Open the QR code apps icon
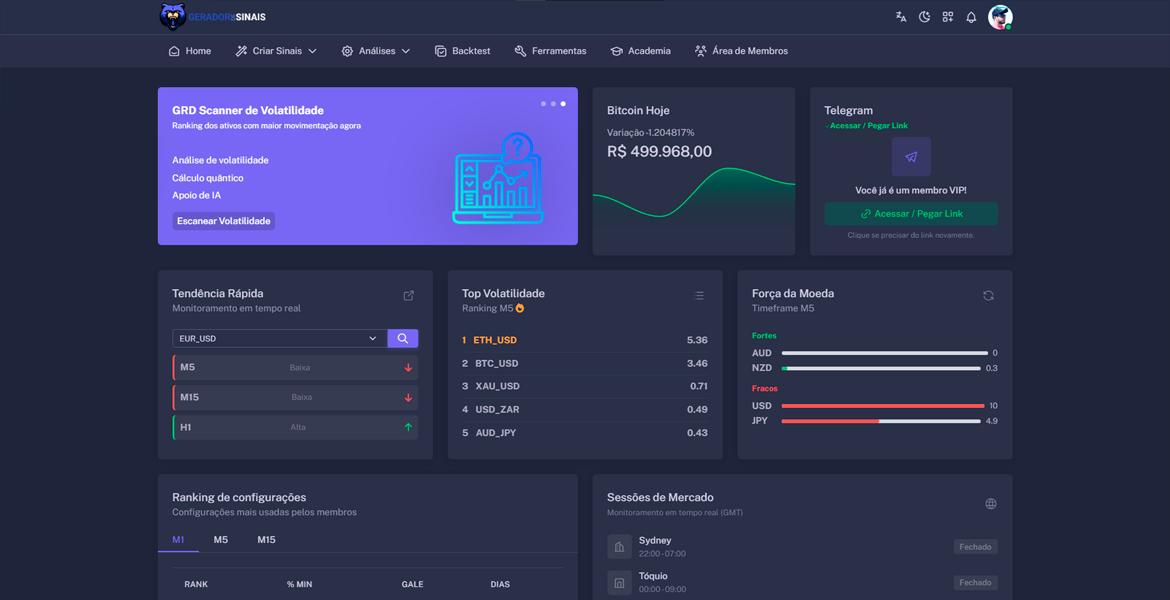Viewport: 1170px width, 600px height. (x=947, y=17)
